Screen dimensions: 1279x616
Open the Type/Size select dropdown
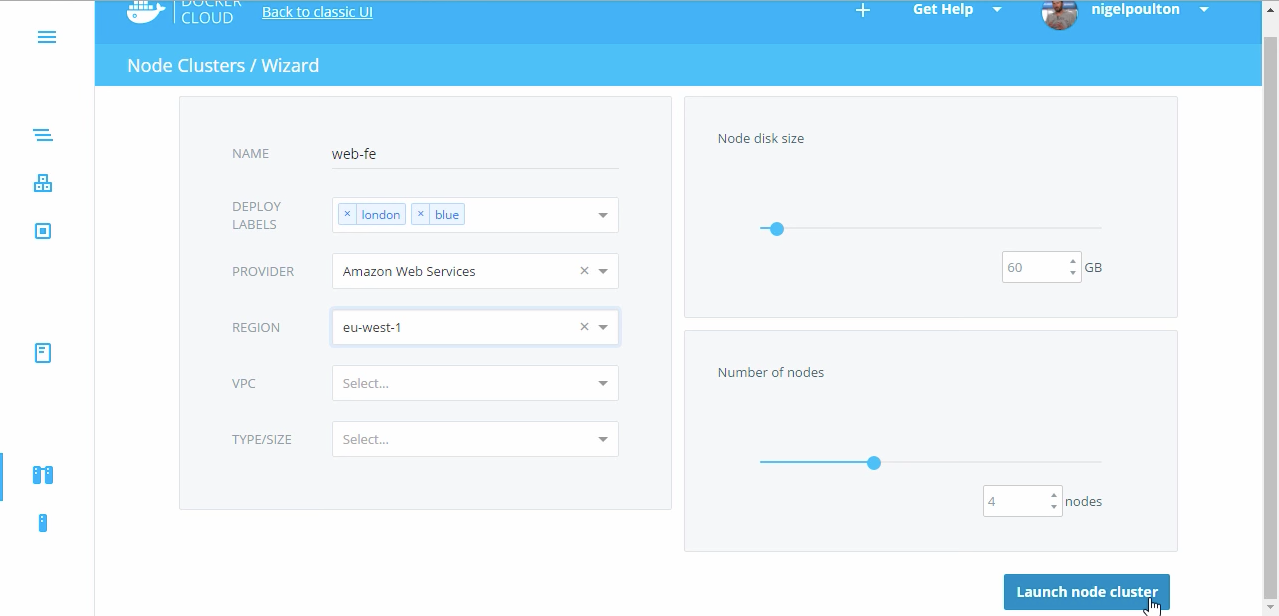tap(475, 439)
